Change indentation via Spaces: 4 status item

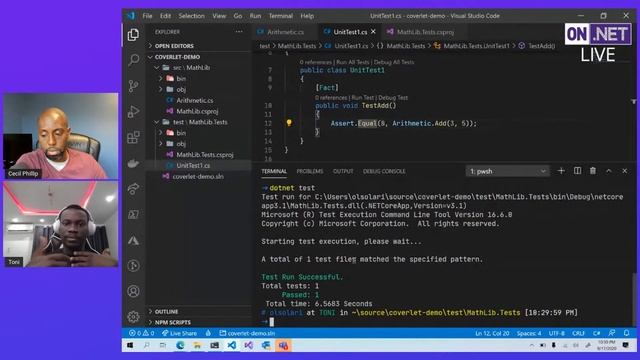(x=529, y=333)
